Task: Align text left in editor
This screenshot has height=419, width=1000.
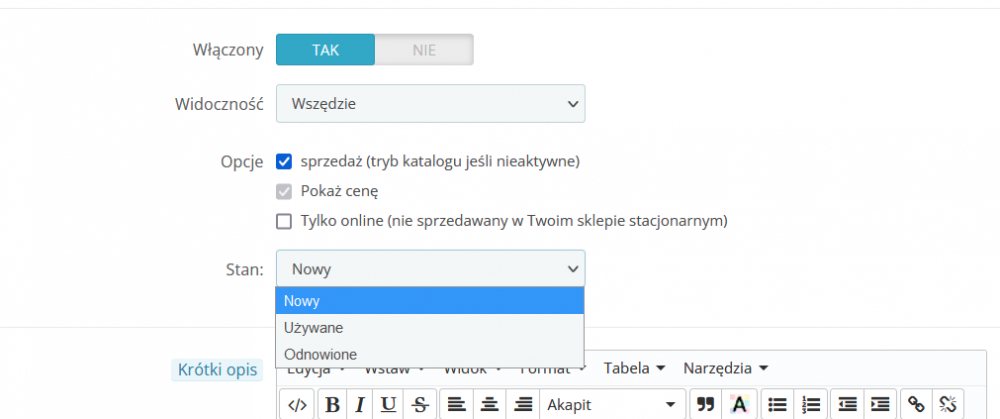Action: [455, 404]
